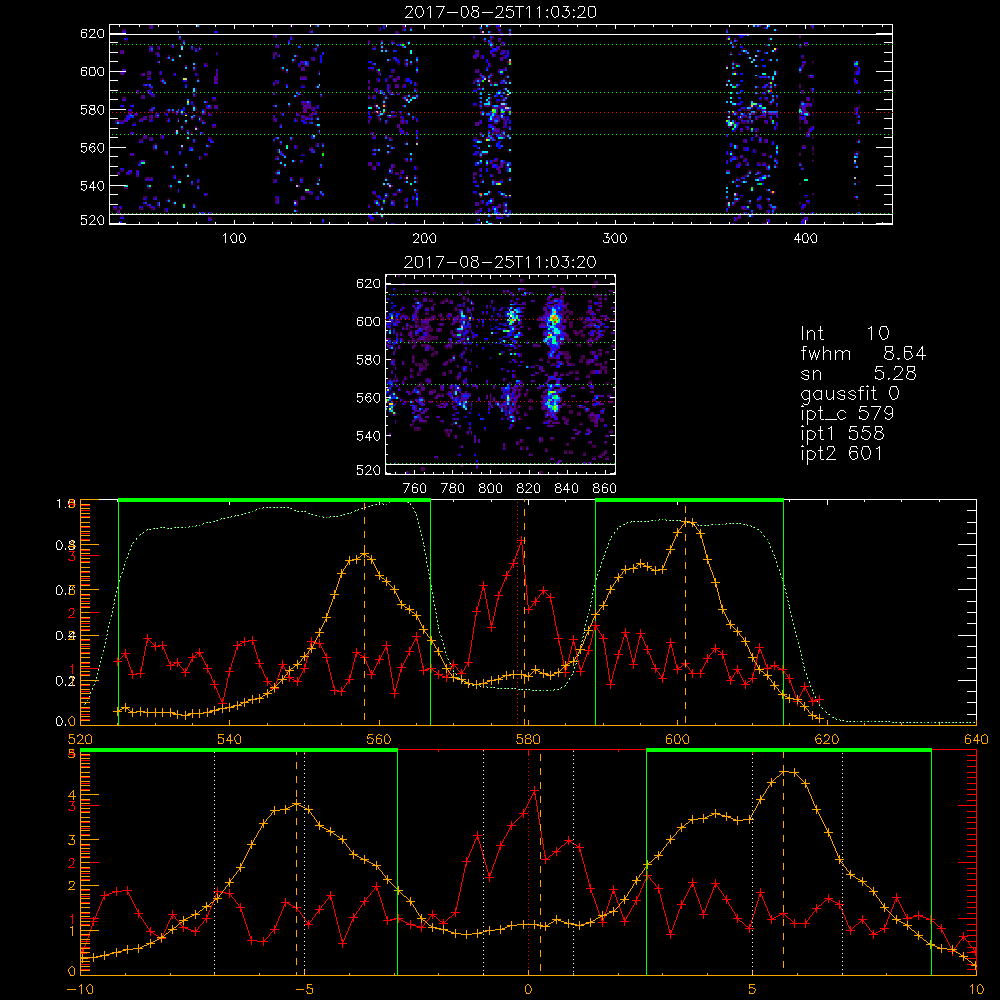This screenshot has height=1000, width=1000.
Task: Click the orange curve peak near 601
Action: coord(686,522)
